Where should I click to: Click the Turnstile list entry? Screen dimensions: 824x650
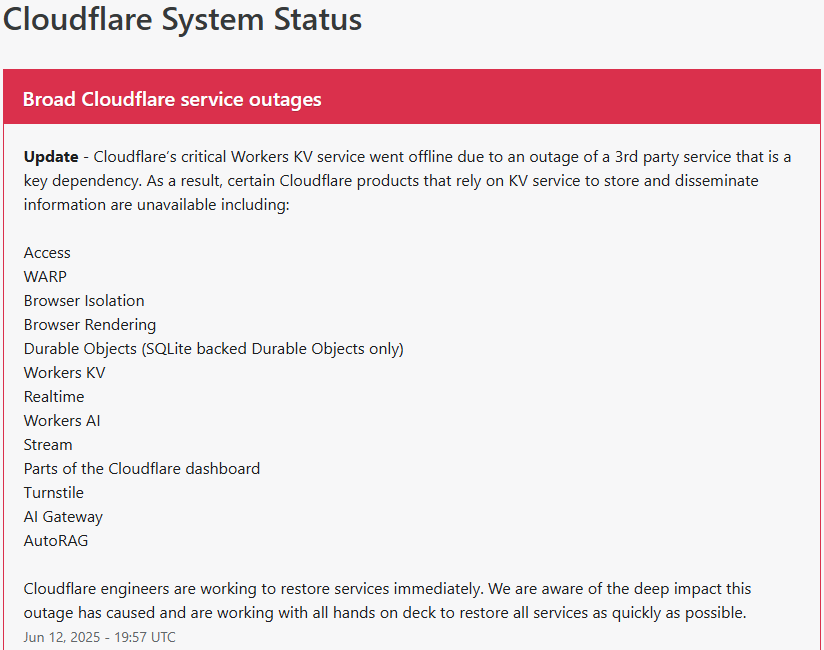tap(54, 493)
